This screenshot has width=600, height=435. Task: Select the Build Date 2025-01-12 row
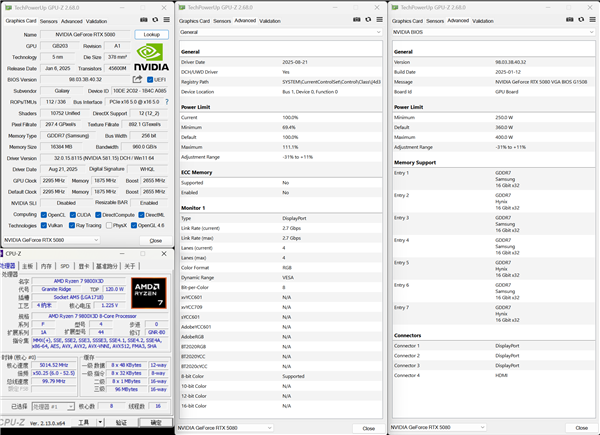coord(493,72)
